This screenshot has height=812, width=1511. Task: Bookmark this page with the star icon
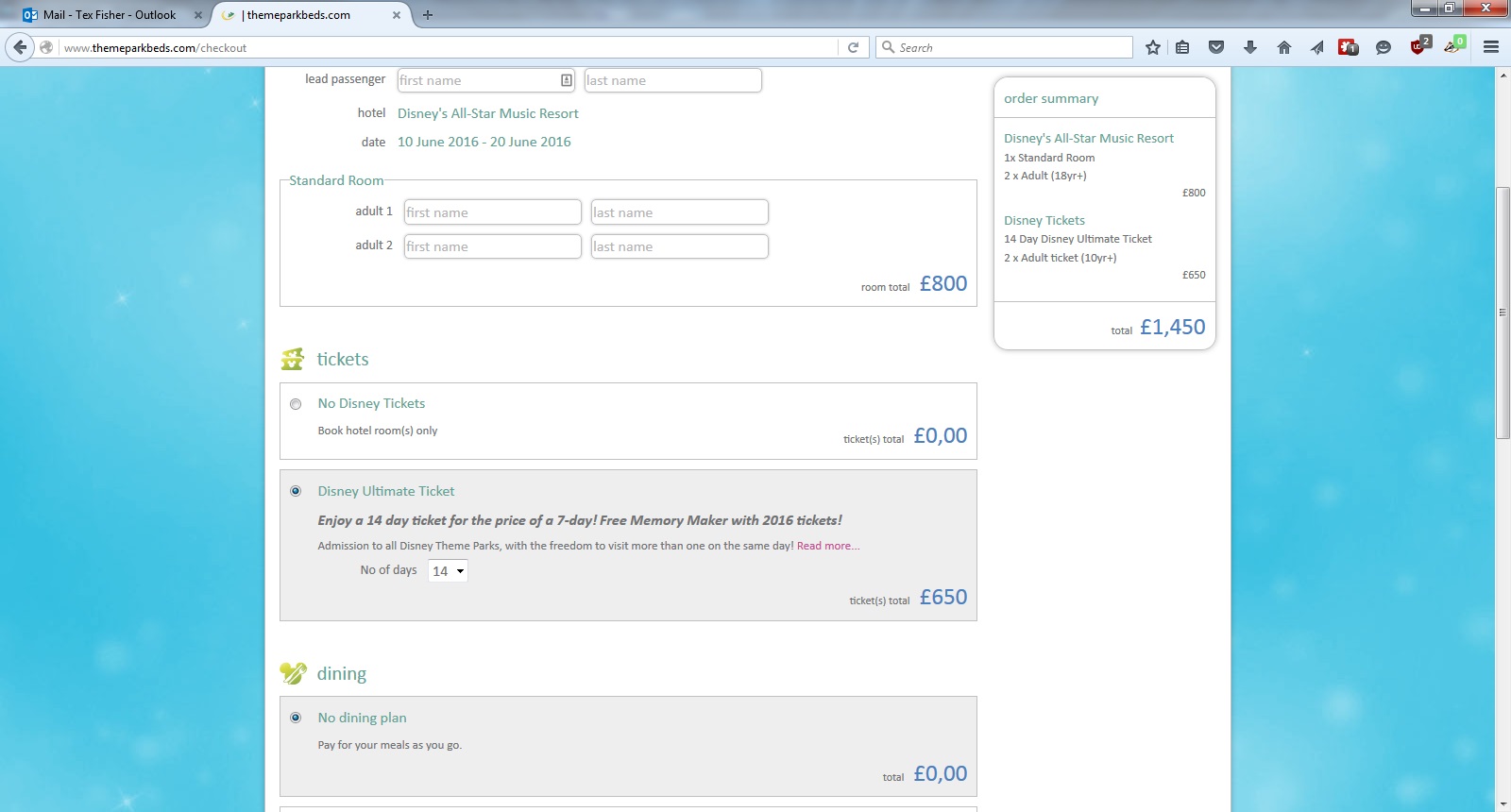point(1152,47)
